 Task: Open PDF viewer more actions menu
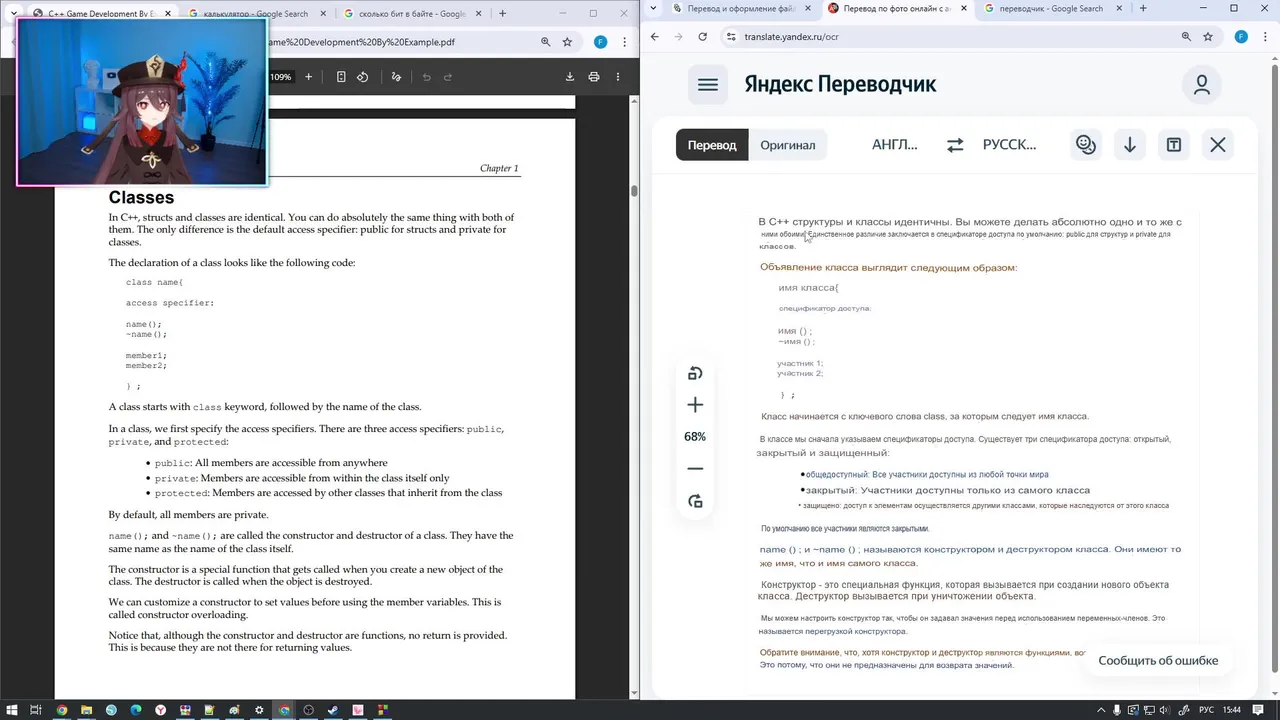point(619,77)
